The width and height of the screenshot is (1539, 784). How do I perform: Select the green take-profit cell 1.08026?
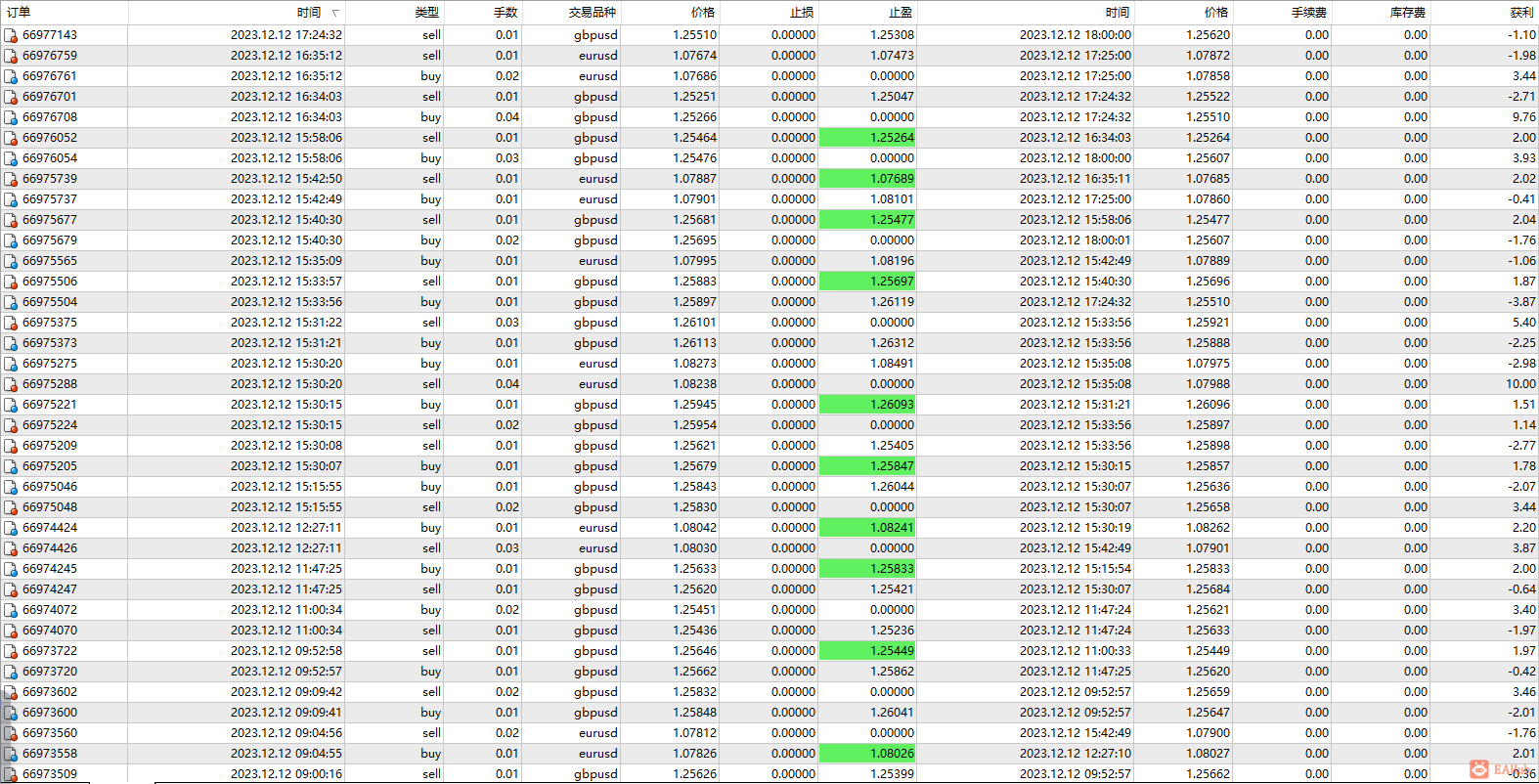867,754
